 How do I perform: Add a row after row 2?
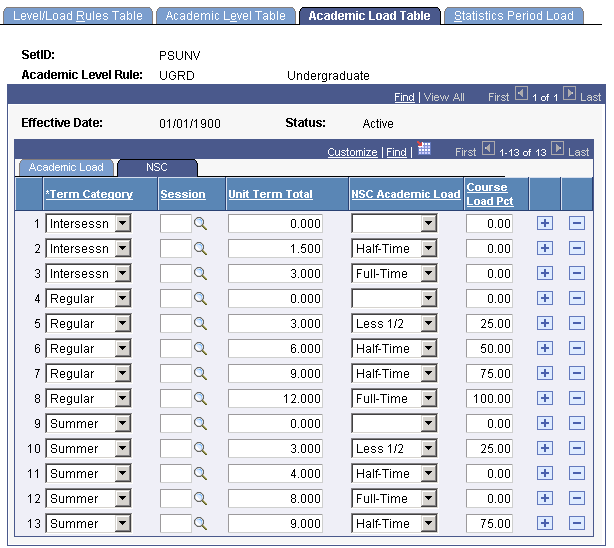click(x=545, y=248)
